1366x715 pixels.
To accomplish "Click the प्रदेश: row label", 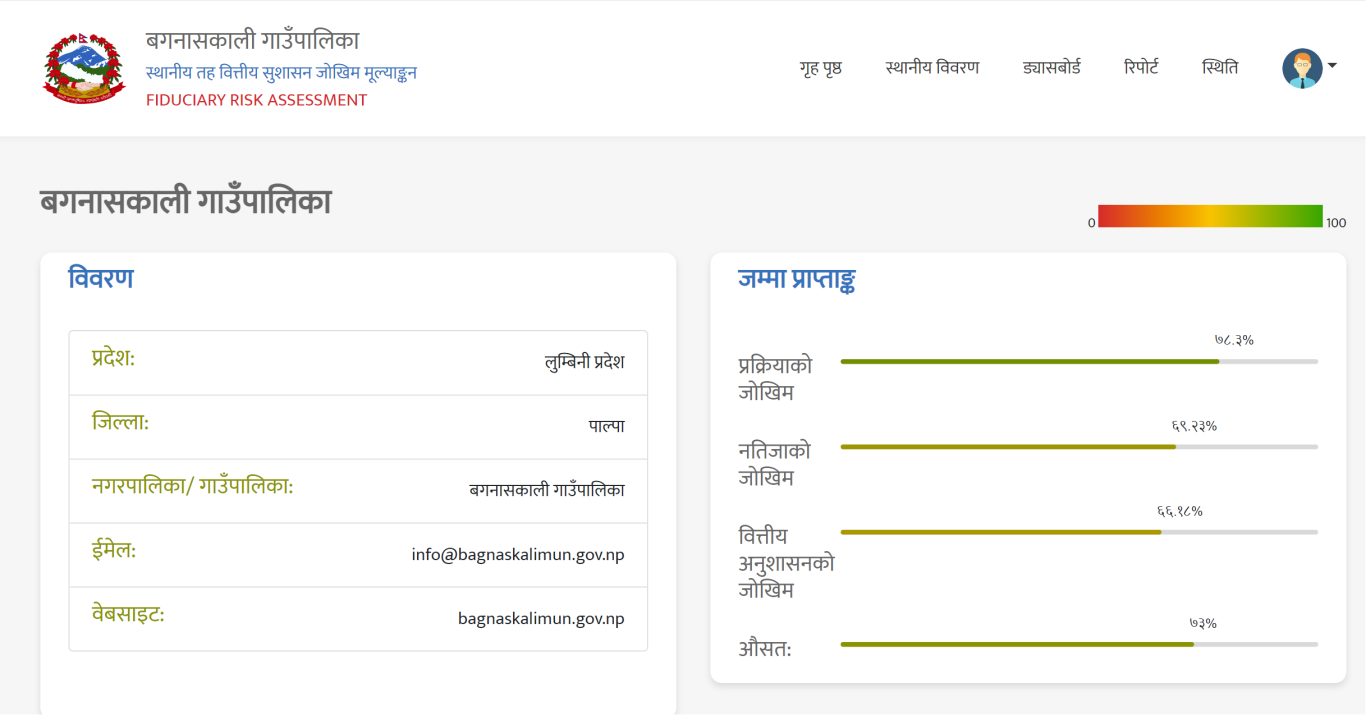I will [113, 358].
